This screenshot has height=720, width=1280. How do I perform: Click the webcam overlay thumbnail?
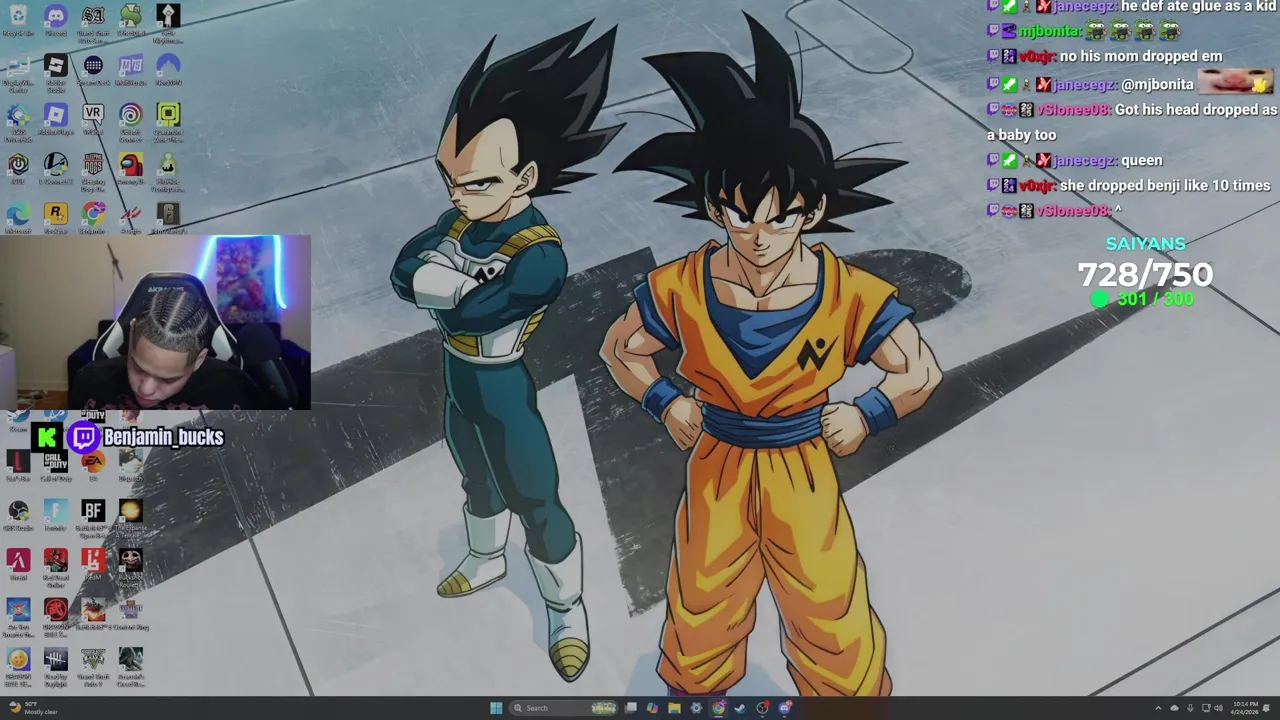[x=155, y=323]
